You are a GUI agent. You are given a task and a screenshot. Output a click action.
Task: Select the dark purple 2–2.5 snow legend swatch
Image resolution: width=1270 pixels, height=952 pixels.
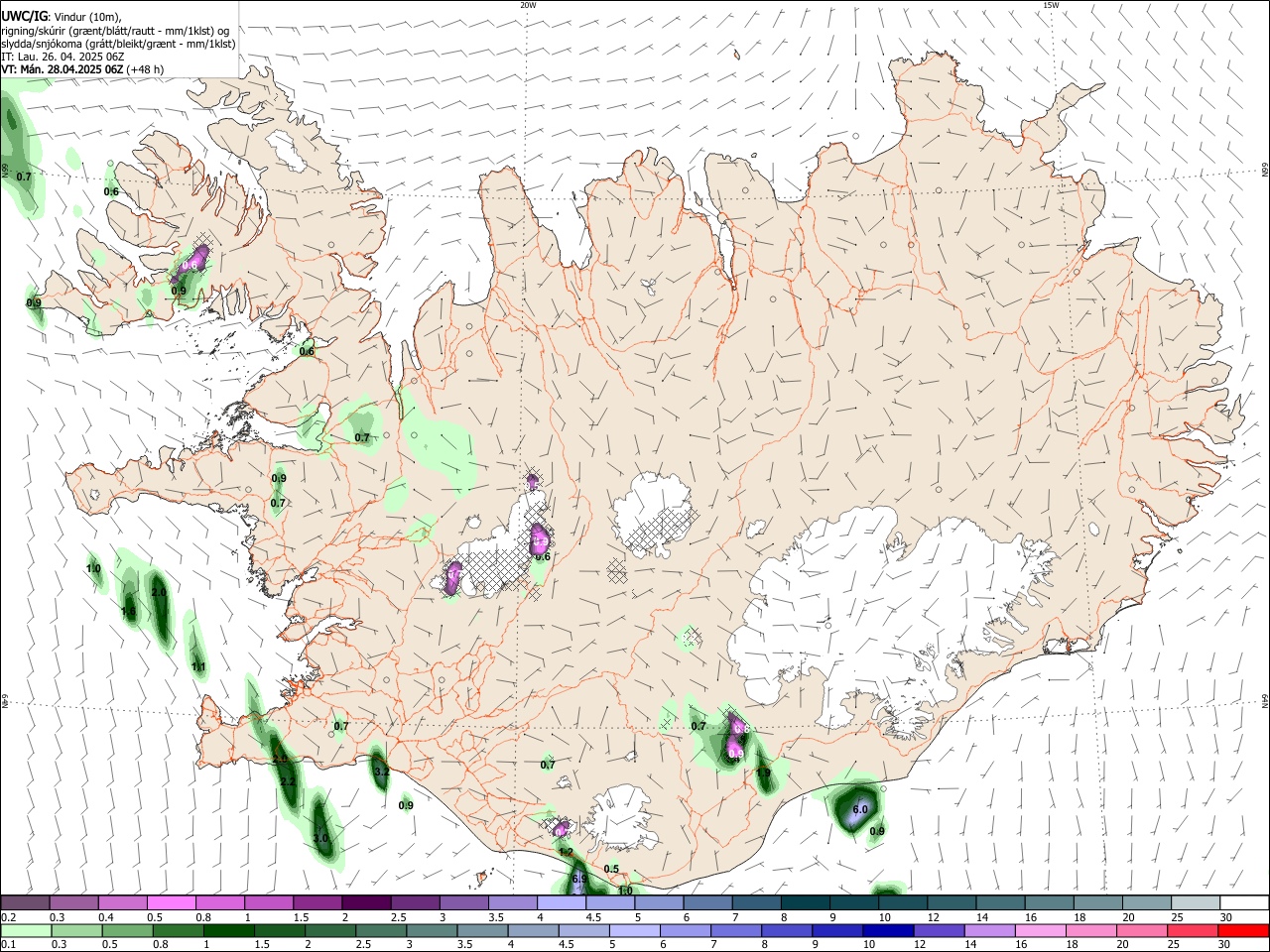tap(366, 903)
